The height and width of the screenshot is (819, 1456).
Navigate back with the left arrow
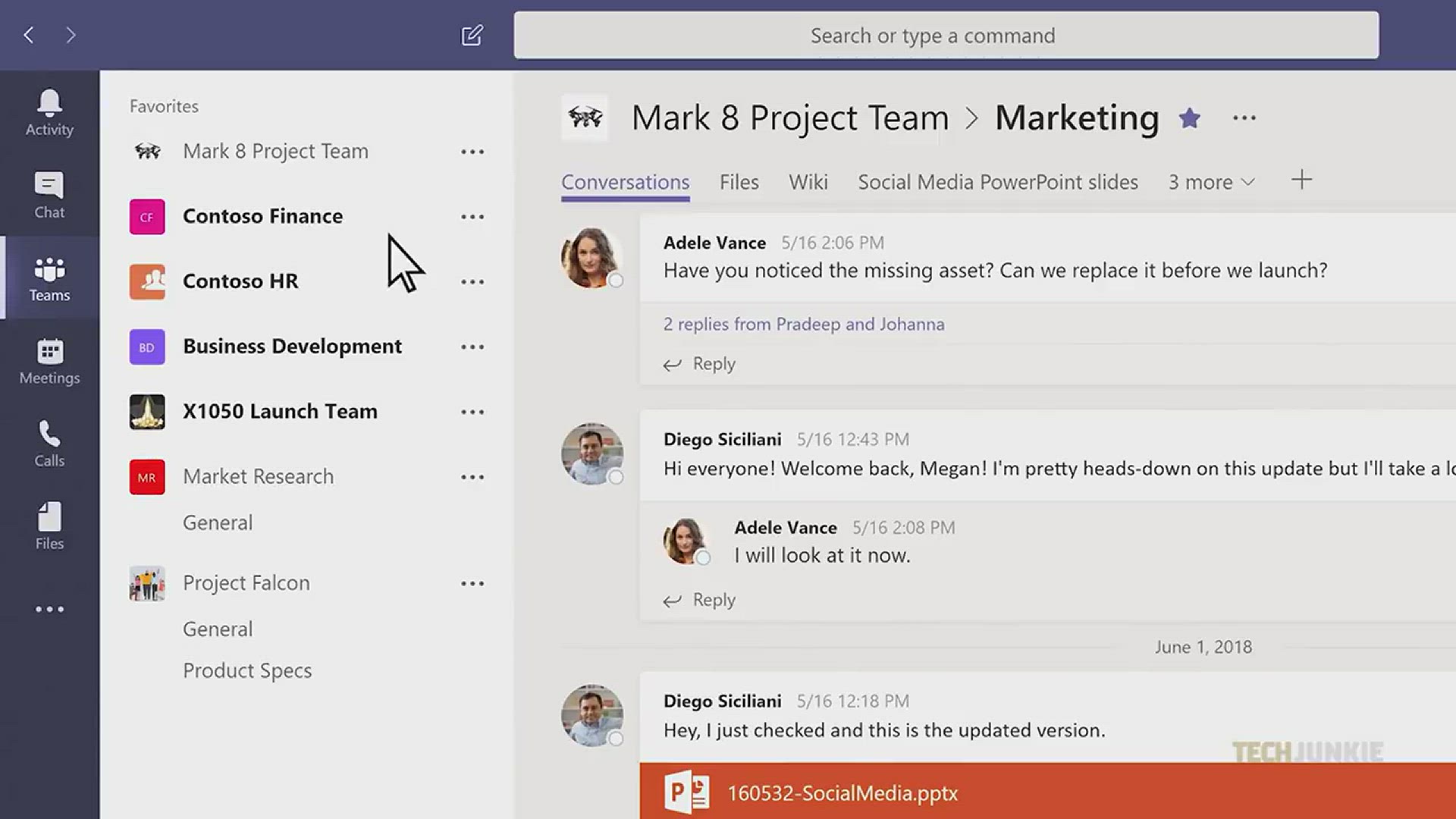29,35
